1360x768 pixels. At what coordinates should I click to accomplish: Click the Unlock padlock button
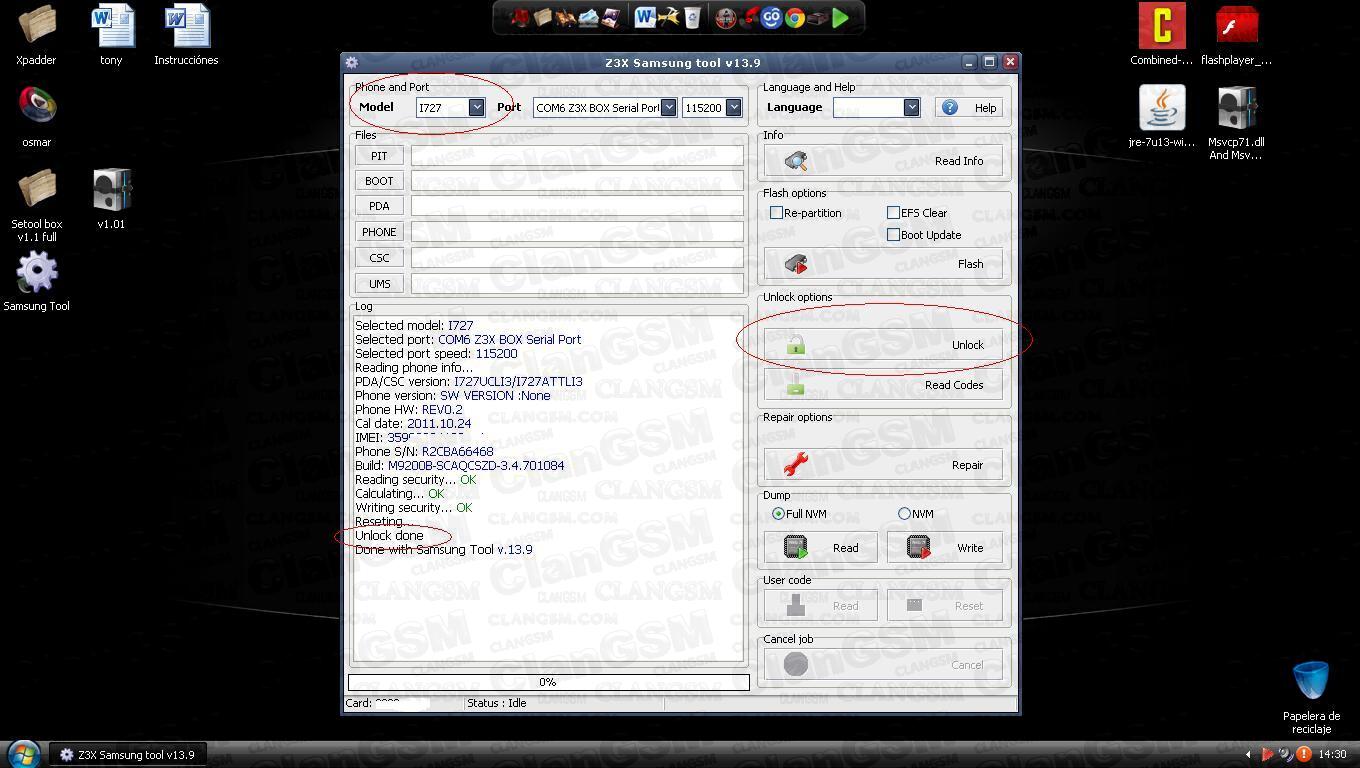(x=883, y=345)
